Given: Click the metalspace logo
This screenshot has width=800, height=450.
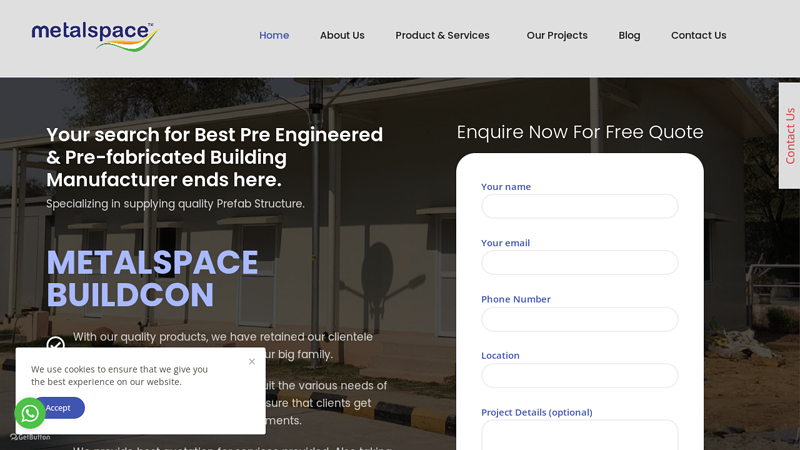Looking at the screenshot, I should (x=95, y=36).
